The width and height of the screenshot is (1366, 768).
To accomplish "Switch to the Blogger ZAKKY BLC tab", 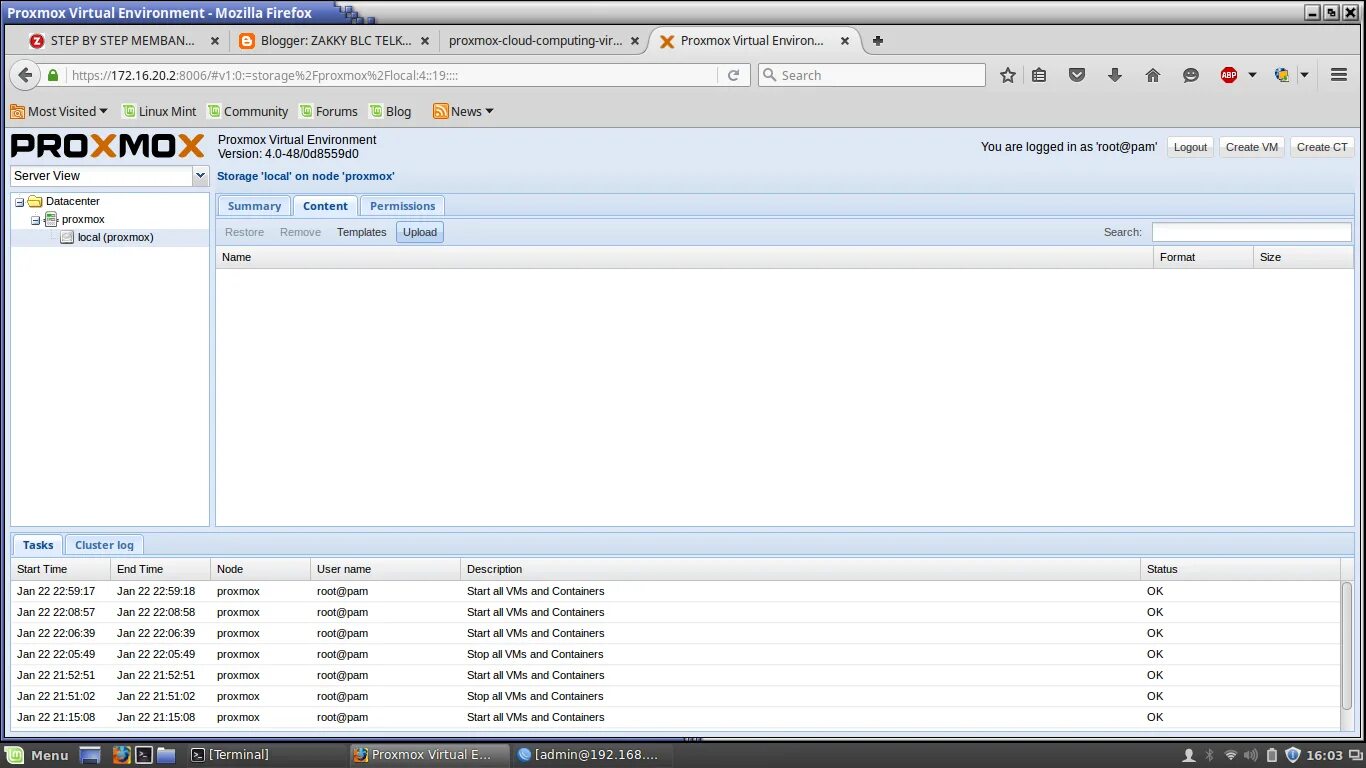I will [x=334, y=41].
